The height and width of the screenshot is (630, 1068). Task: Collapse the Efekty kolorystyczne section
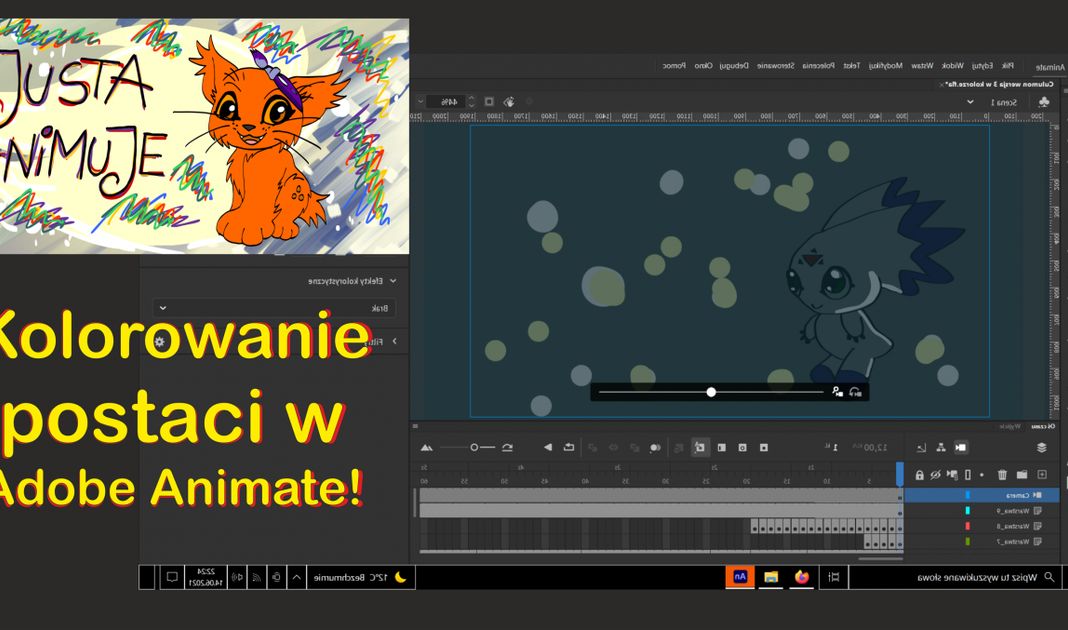coord(393,281)
